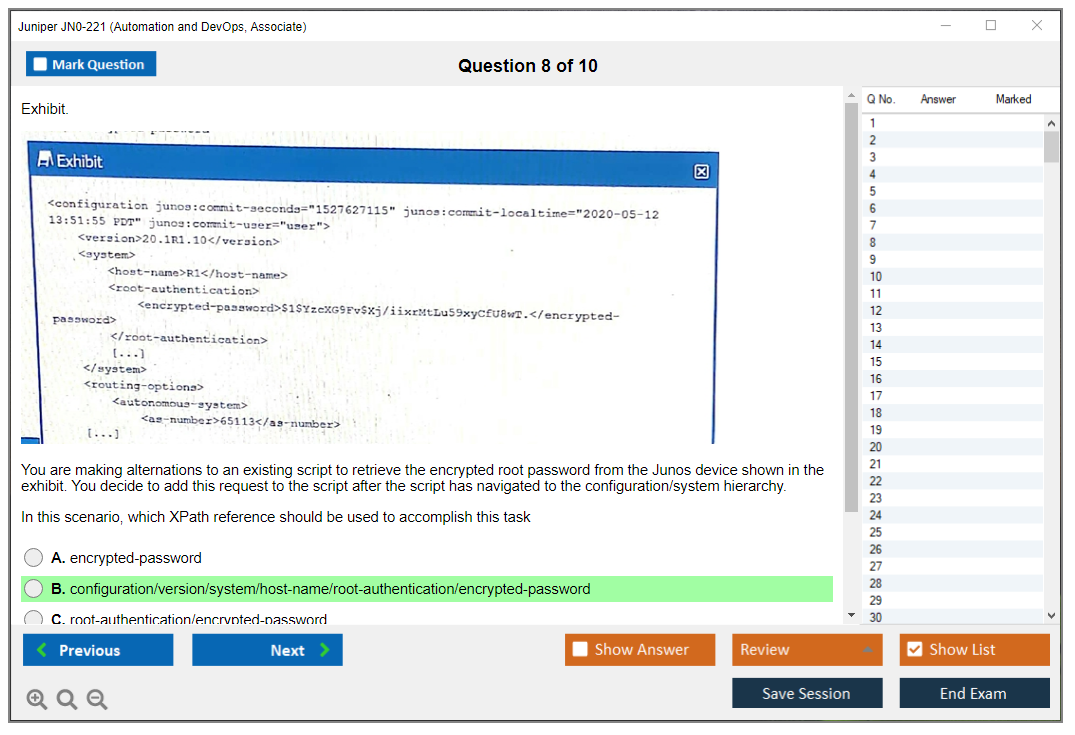
Task: Close the Exhibit image with X icon
Action: (x=701, y=172)
